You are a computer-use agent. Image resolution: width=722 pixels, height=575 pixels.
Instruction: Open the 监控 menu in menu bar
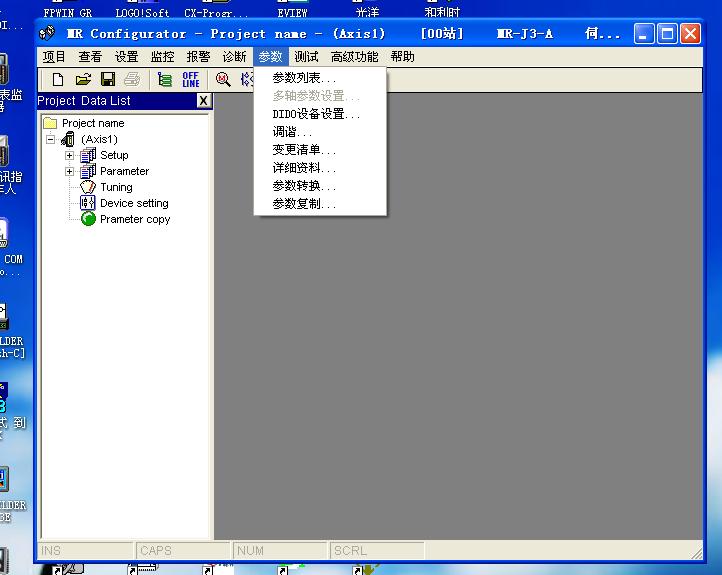162,57
